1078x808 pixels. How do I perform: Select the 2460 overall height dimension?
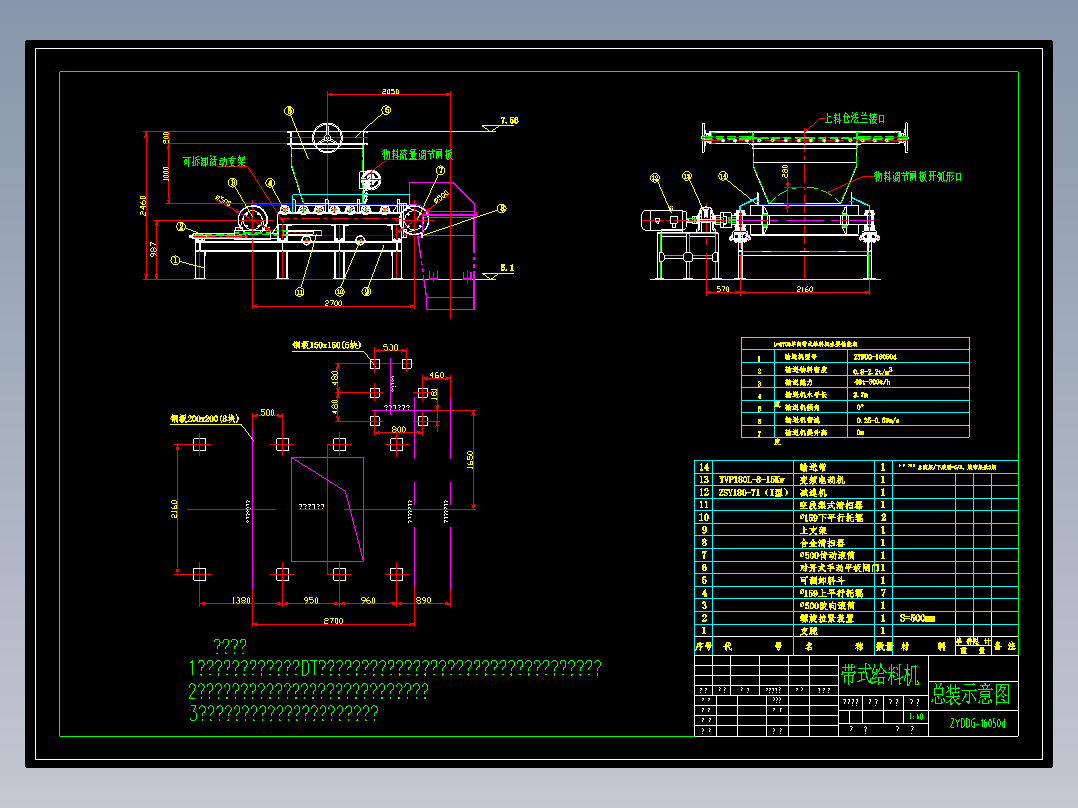(143, 206)
